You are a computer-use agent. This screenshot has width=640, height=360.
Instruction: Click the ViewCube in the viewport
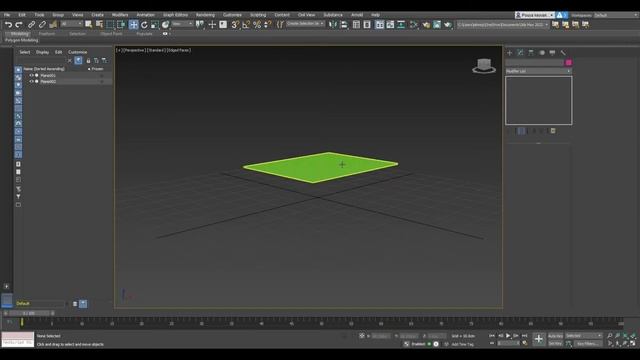[x=484, y=66]
